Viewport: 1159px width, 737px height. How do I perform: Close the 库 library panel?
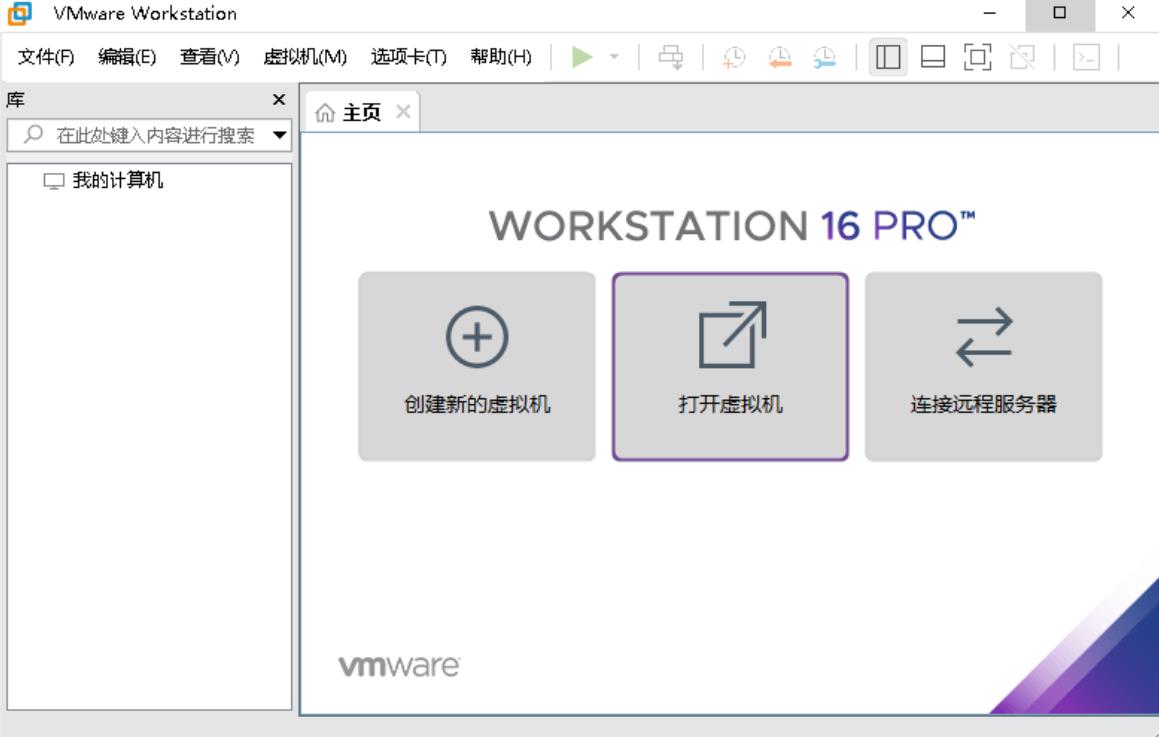coord(279,99)
